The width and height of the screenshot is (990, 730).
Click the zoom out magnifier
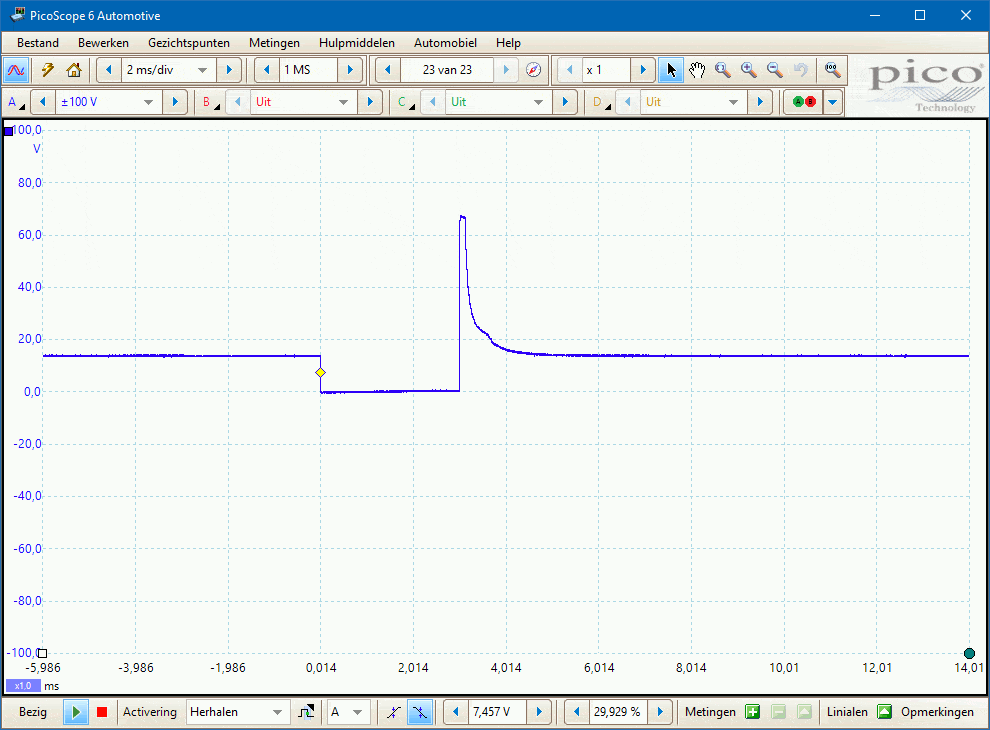click(775, 70)
